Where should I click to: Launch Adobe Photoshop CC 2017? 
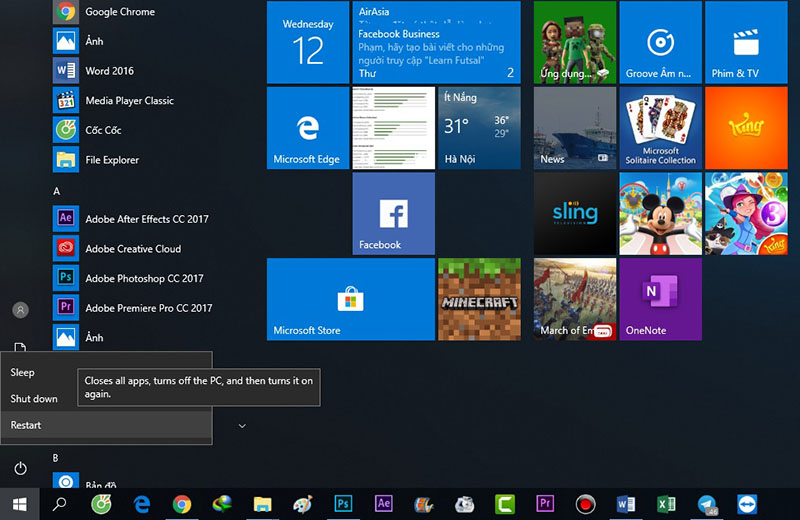coord(130,278)
